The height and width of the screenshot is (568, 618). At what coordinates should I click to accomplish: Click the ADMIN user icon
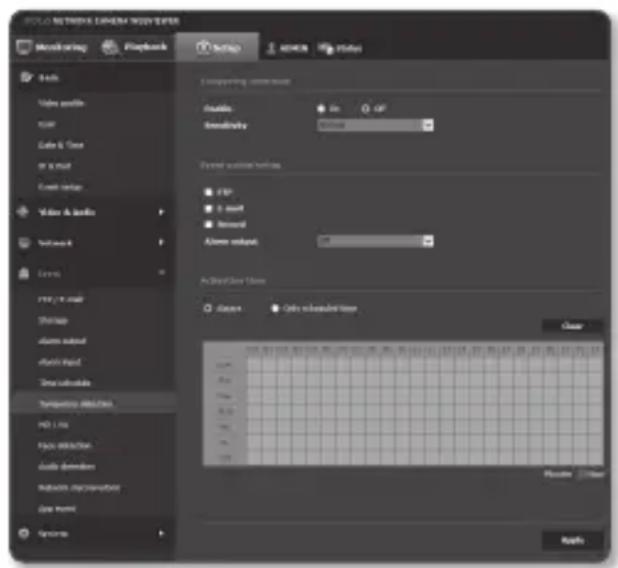[271, 48]
